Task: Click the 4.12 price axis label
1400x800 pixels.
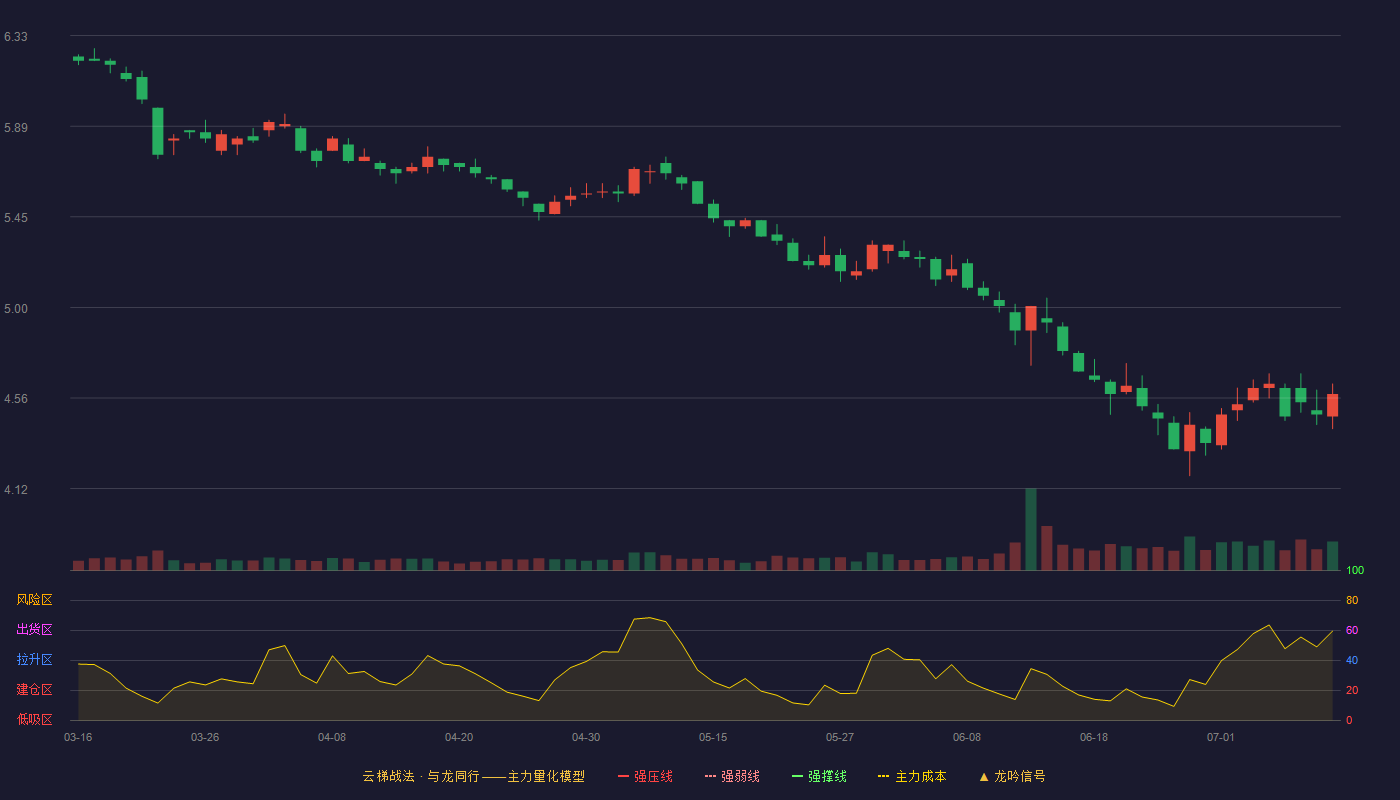Action: click(x=16, y=490)
